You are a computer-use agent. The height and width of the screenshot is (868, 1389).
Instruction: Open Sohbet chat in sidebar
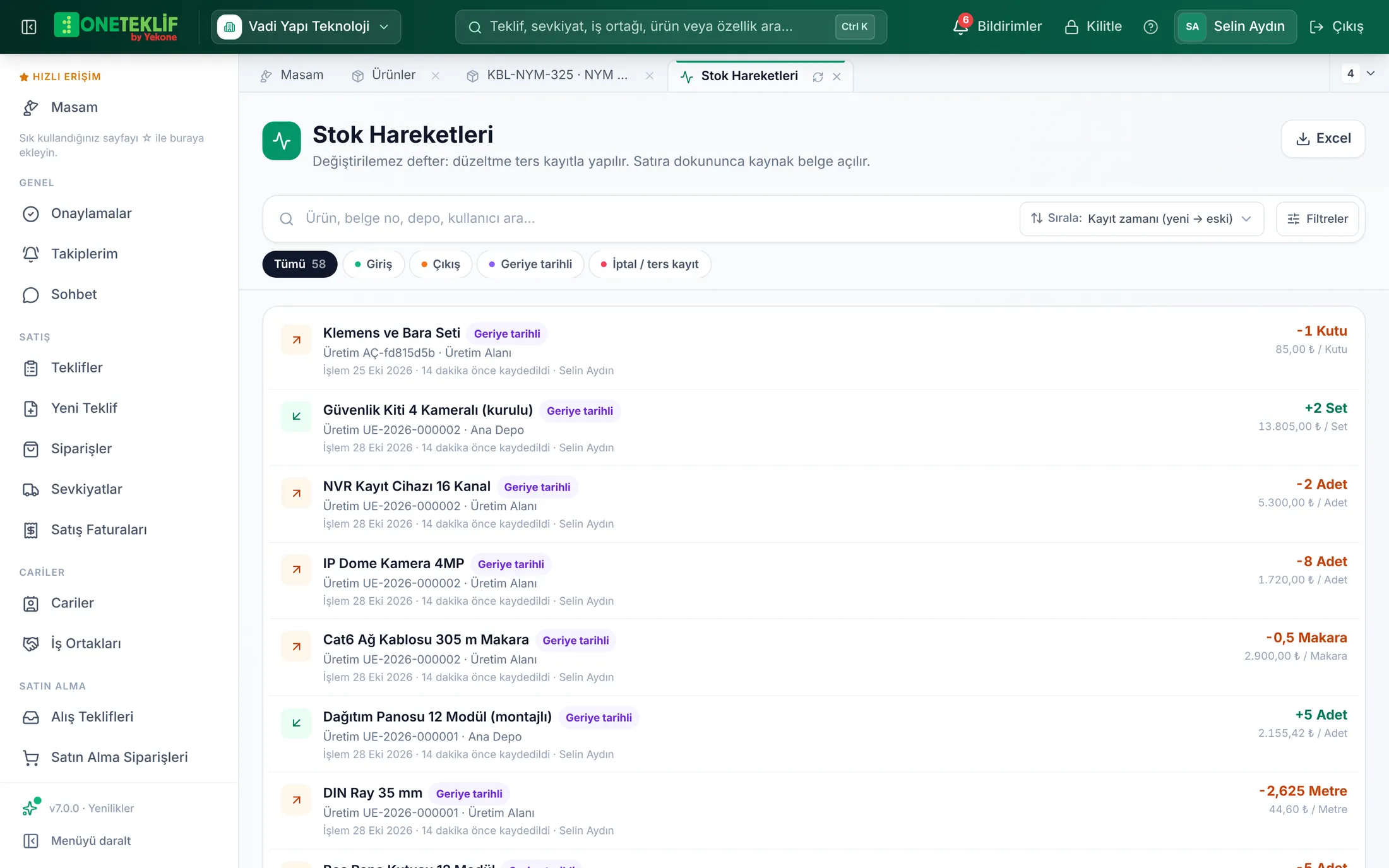click(119, 294)
